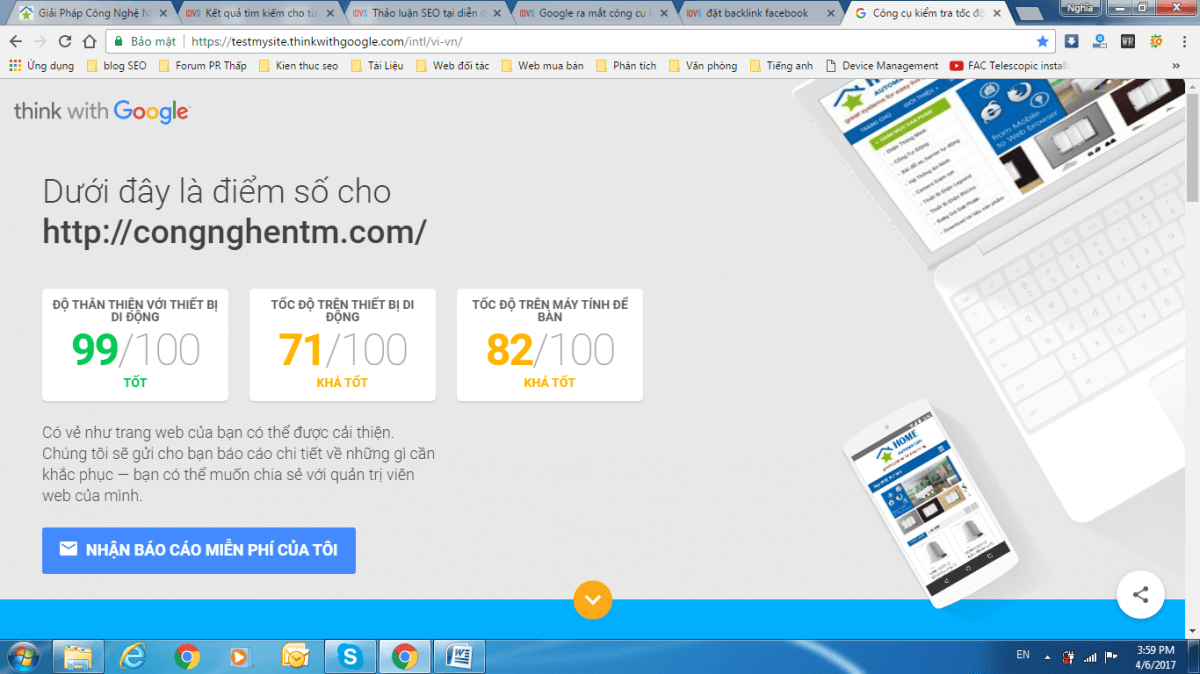Go to the browser home page
Image resolution: width=1200 pixels, height=674 pixels.
[x=89, y=42]
